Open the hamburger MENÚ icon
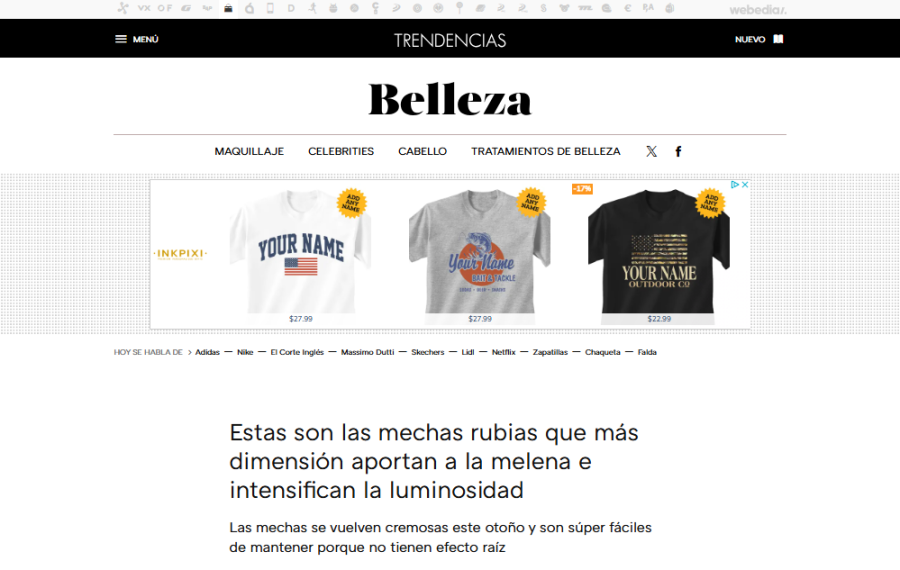Viewport: 900px width, 570px height. [x=121, y=39]
